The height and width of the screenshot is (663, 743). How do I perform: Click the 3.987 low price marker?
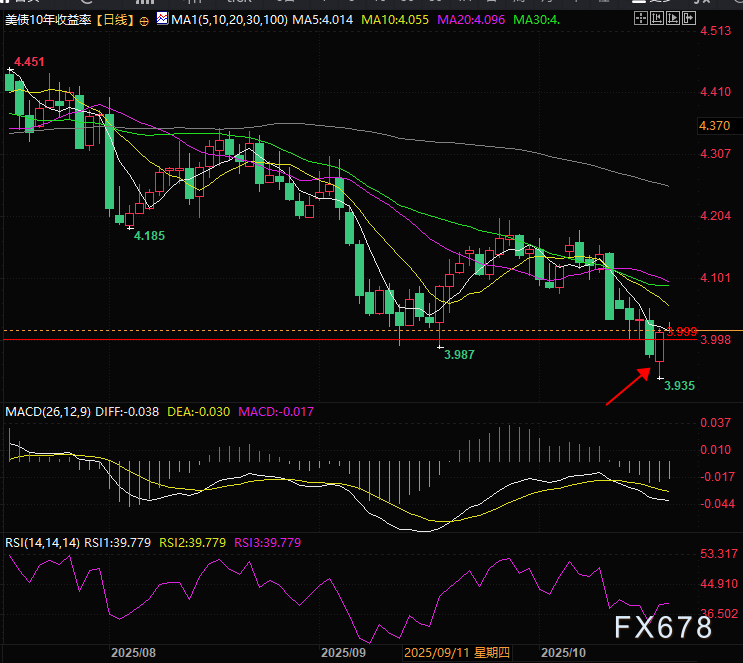pos(458,354)
